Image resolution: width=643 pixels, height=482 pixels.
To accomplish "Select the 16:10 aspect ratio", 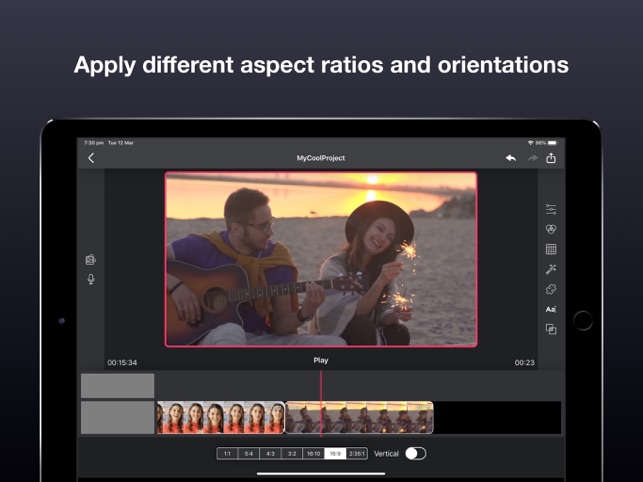I will [x=314, y=454].
